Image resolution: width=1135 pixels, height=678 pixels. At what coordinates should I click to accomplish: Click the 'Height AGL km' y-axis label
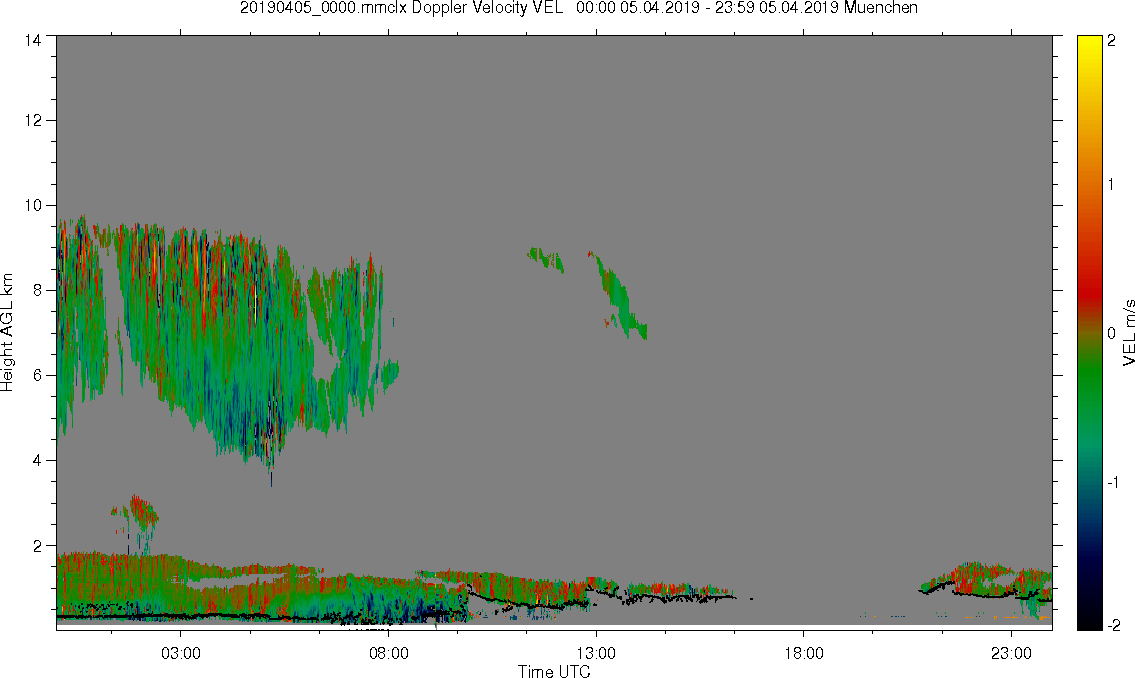pos(7,333)
